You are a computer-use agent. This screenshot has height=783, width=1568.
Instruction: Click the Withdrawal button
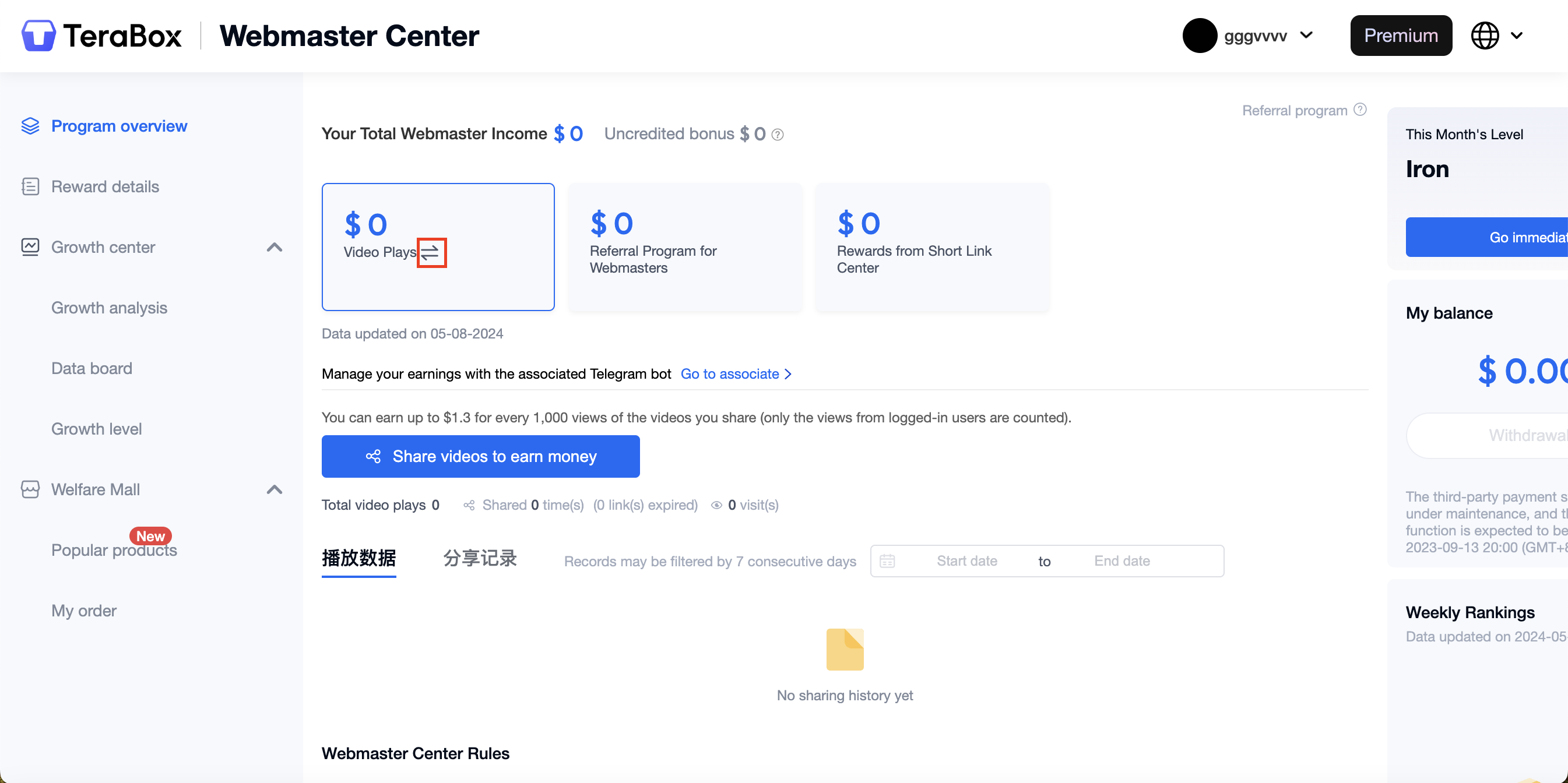(x=1486, y=436)
